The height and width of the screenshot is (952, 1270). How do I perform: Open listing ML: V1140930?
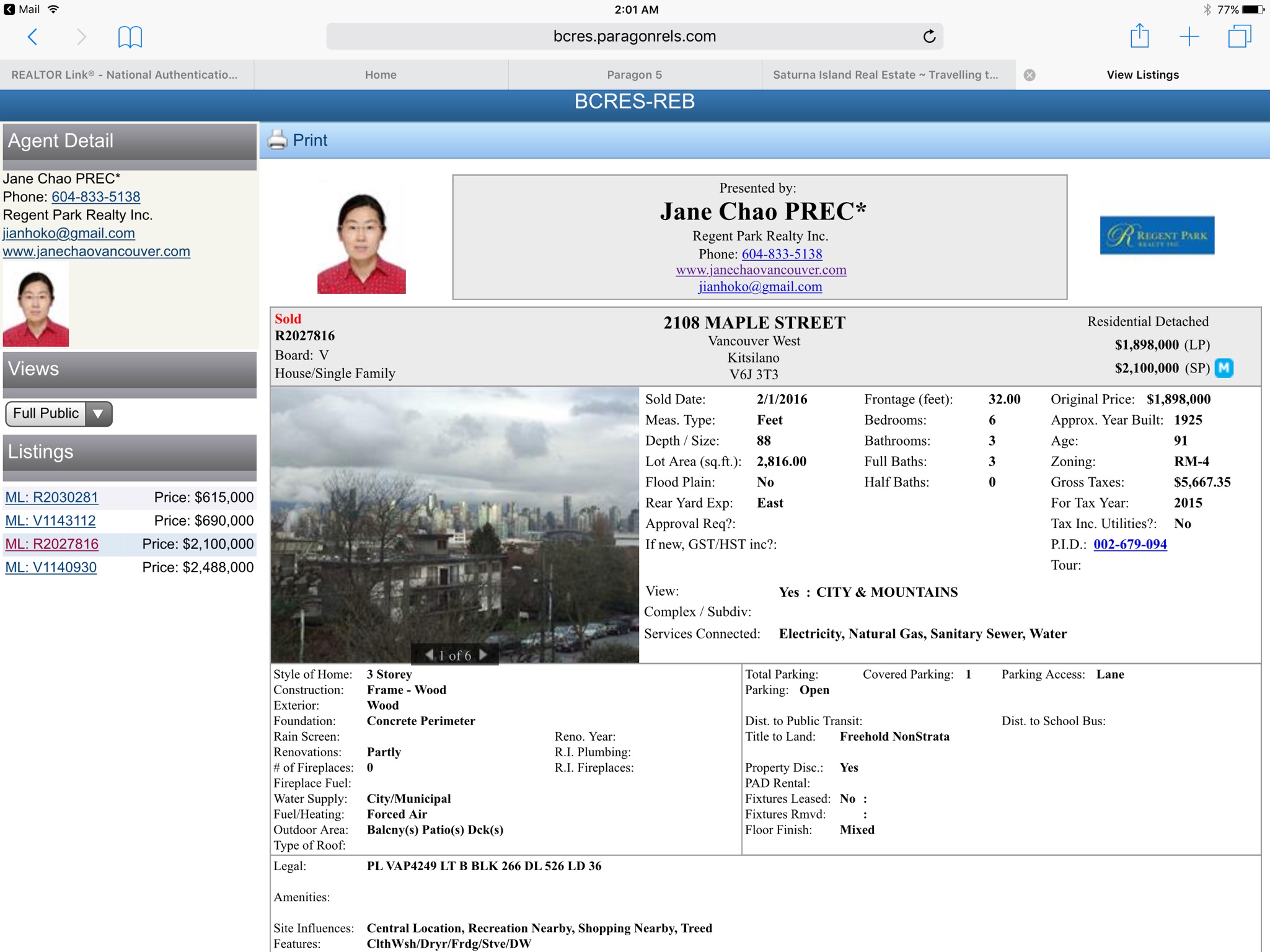coord(51,567)
